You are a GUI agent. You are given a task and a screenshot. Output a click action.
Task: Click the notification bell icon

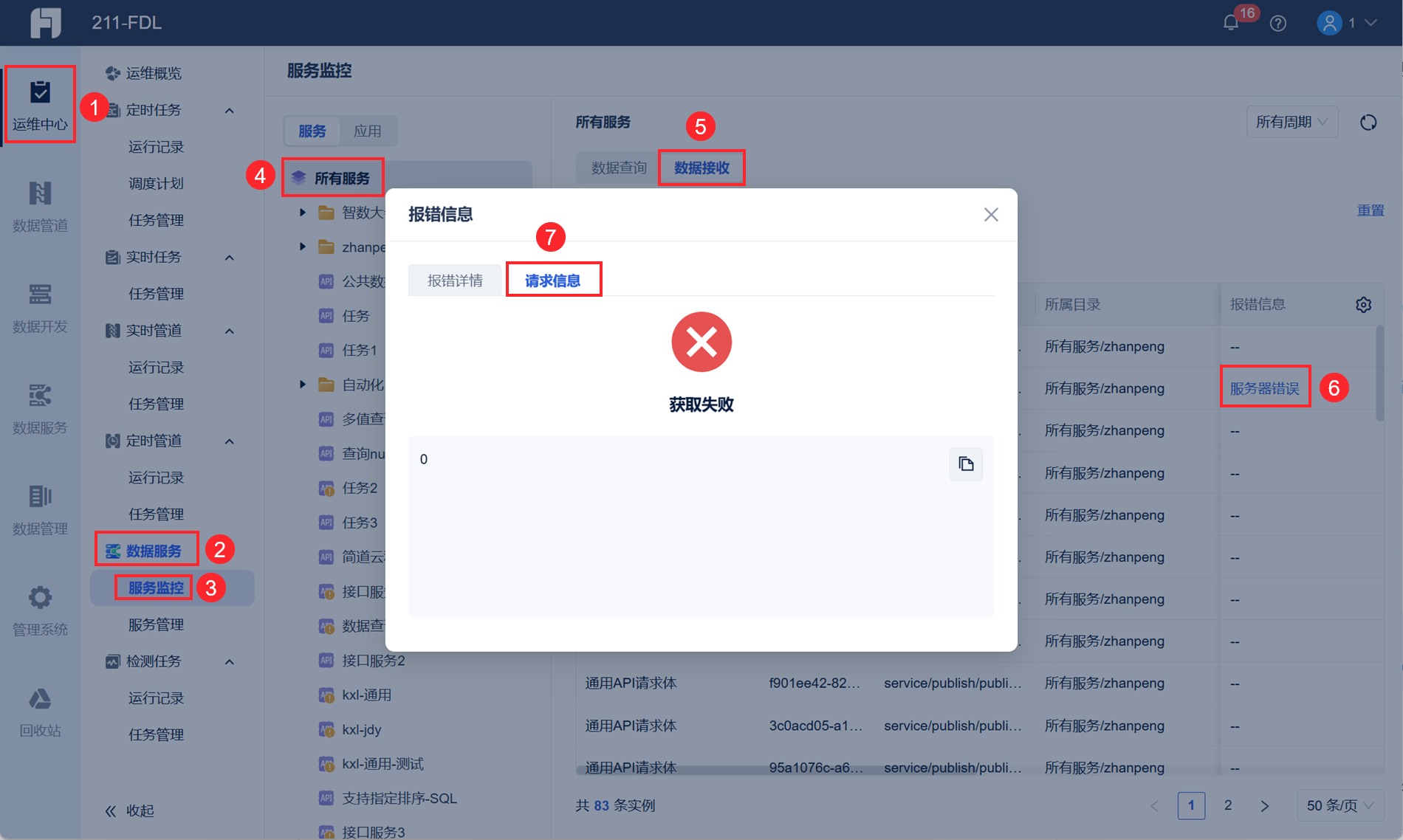coord(1230,23)
